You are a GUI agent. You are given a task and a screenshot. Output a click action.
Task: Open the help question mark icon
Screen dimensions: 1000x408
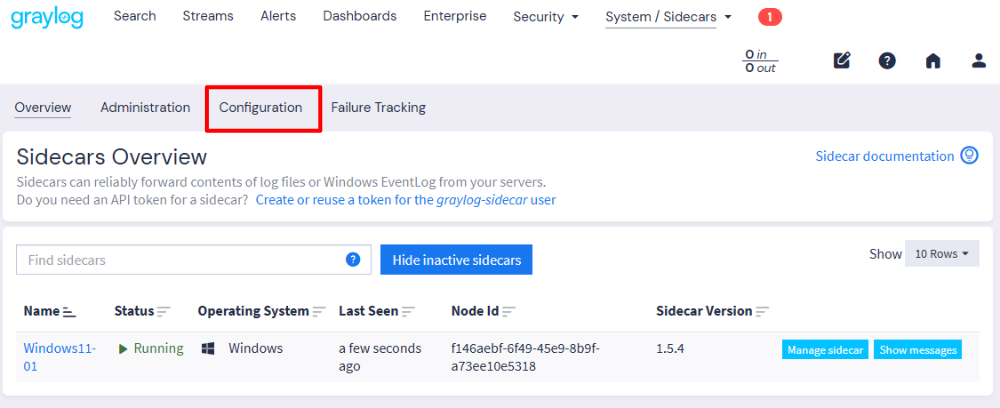coord(887,61)
